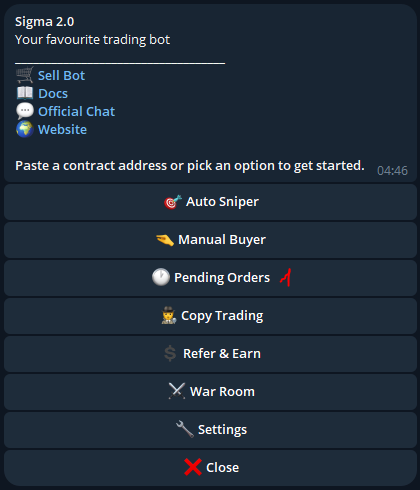The width and height of the screenshot is (420, 490).
Task: Open the War Room button
Action: (210, 392)
